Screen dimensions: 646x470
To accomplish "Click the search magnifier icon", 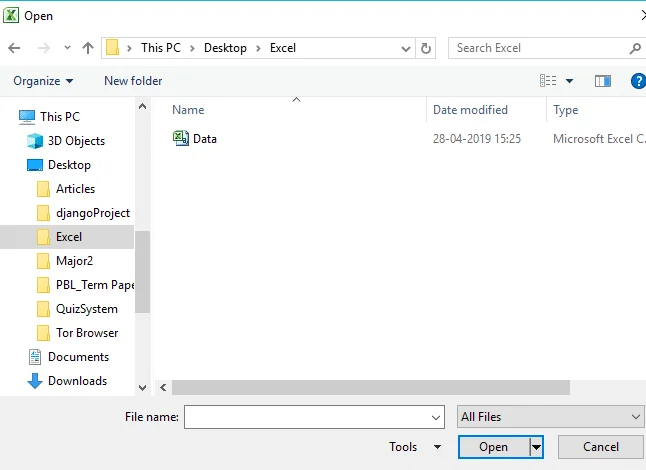I will point(635,49).
